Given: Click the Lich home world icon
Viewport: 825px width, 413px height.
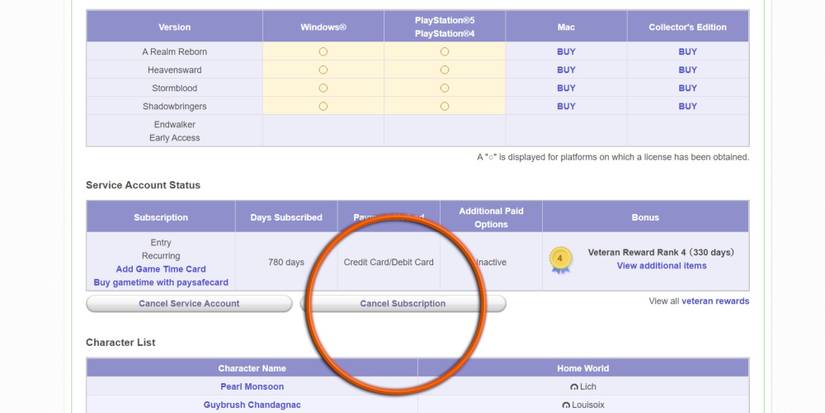Looking at the screenshot, I should point(574,387).
